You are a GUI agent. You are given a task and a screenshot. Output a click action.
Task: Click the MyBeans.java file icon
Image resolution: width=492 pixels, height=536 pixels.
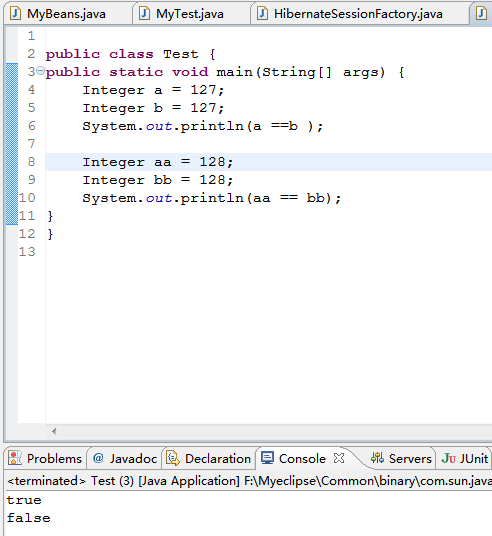15,13
